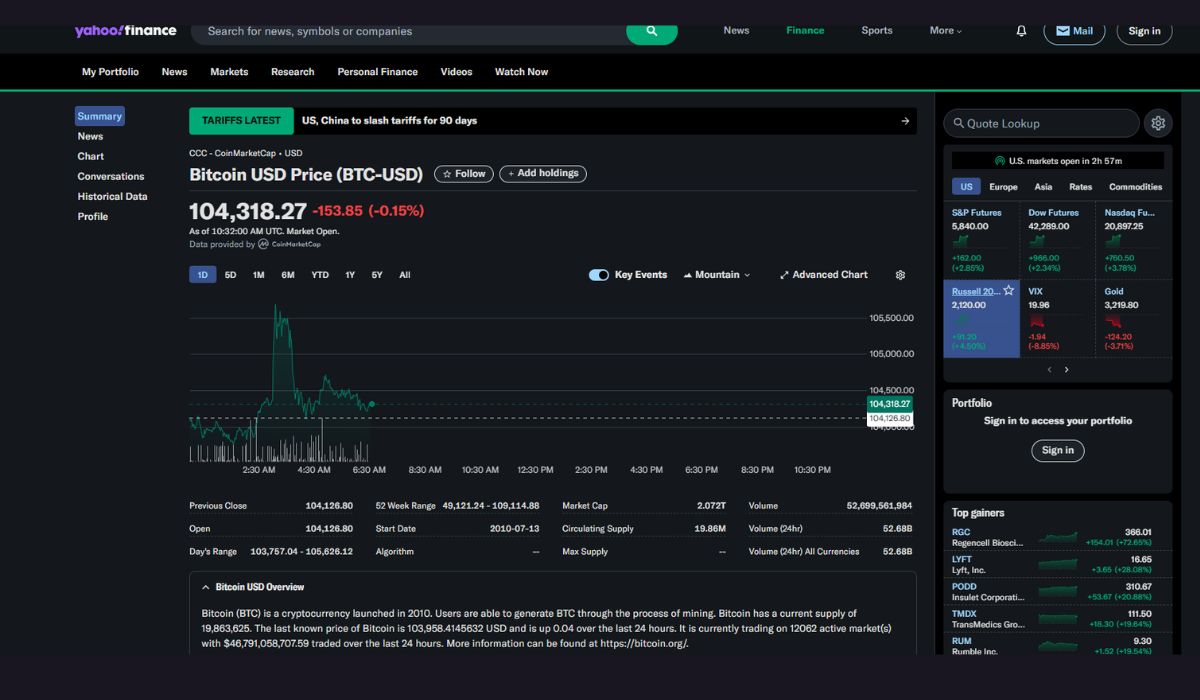Open the Mountain chart type dropdown
The image size is (1200, 700).
coord(717,275)
